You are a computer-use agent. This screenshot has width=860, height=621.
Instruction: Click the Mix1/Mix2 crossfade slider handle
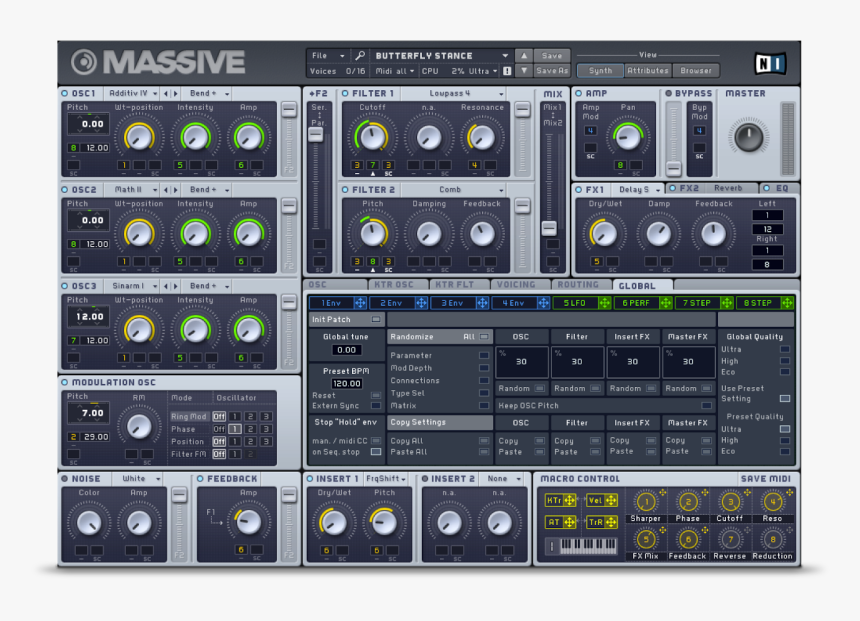point(549,228)
